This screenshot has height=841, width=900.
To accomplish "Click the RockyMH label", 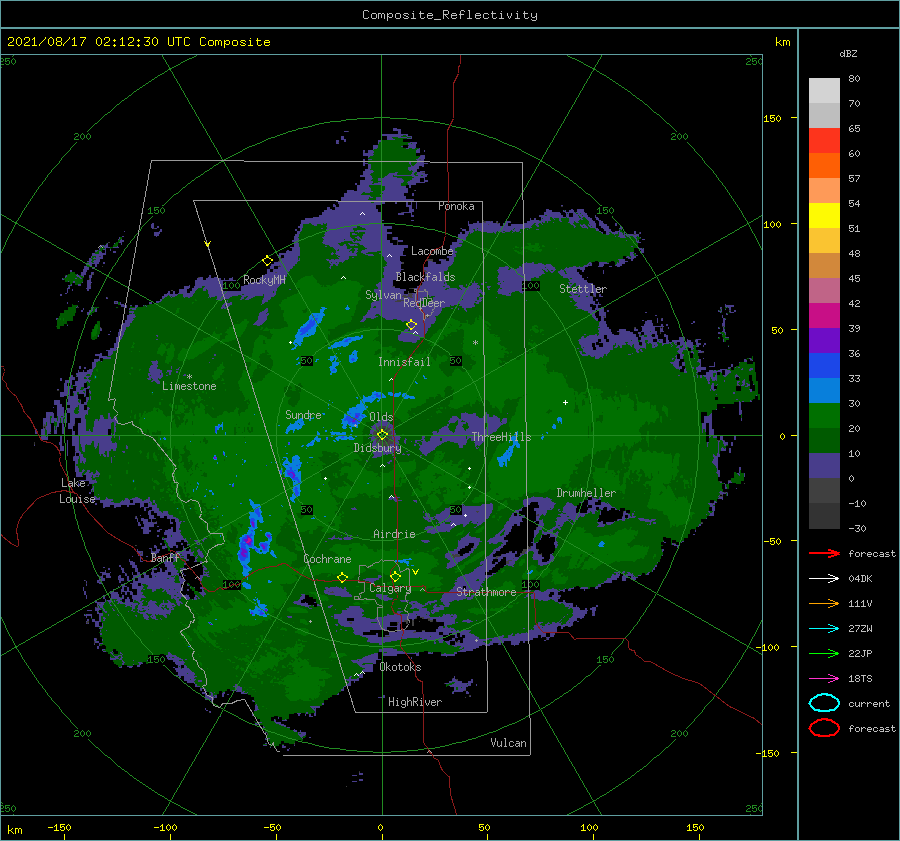I will (264, 280).
